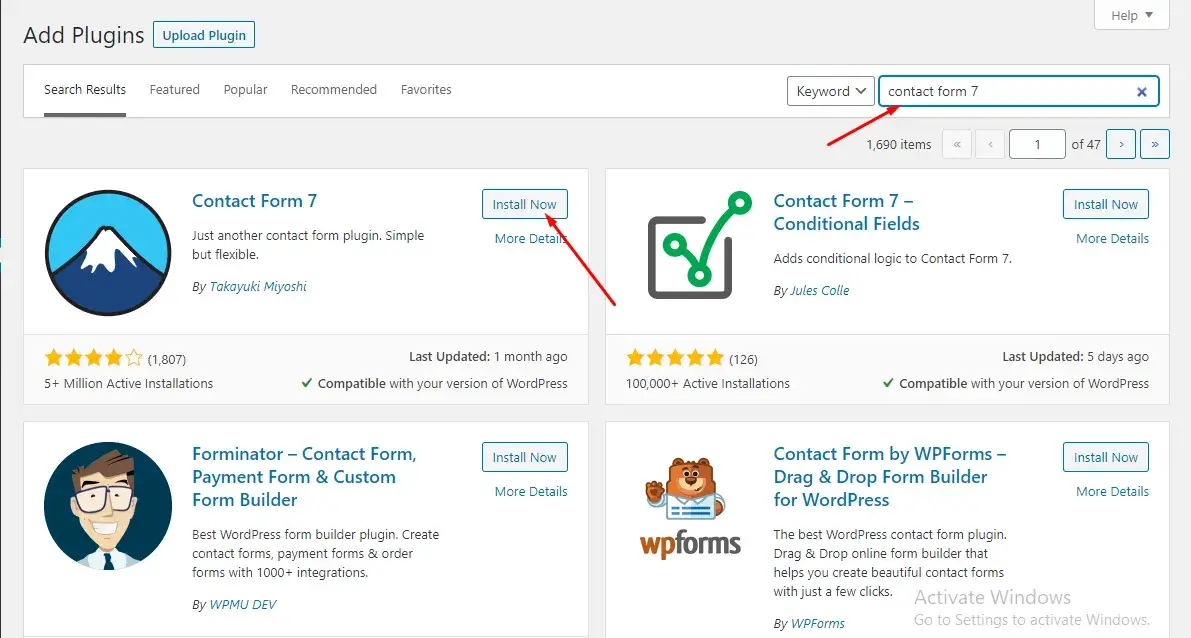
Task: Click the Contact Form 7 mountain icon
Action: pyautogui.click(x=108, y=252)
